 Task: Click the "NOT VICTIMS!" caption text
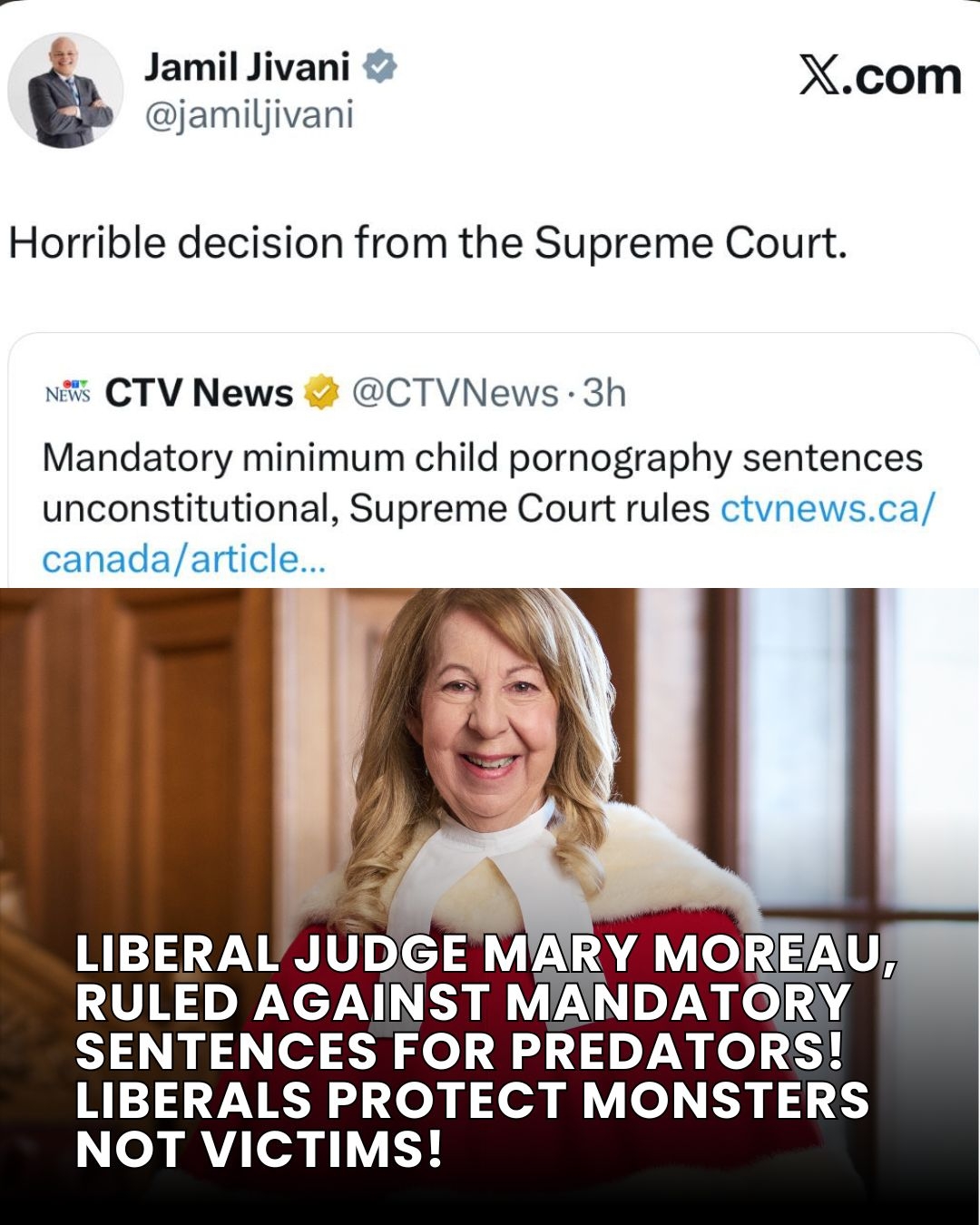click(x=260, y=1149)
